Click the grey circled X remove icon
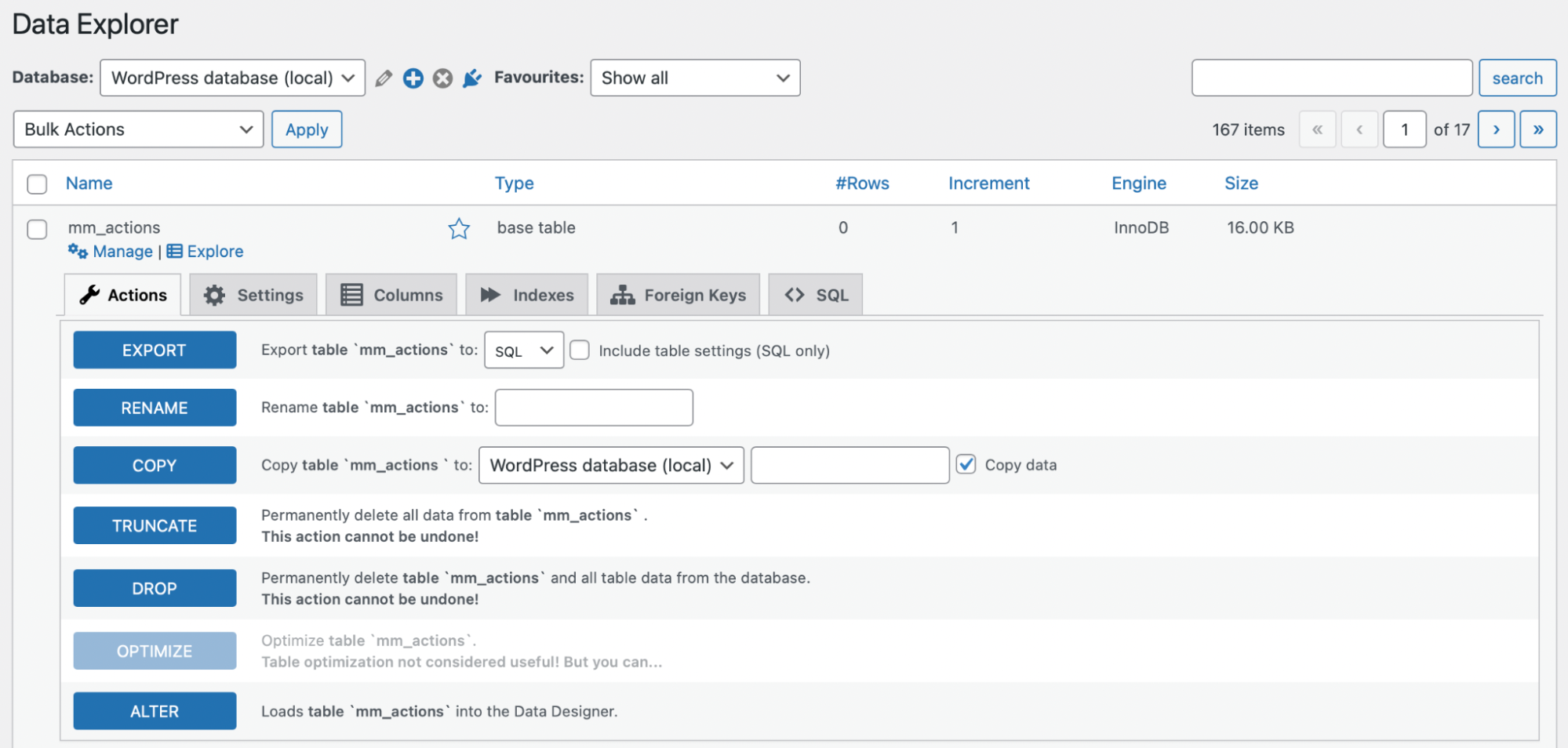The image size is (1568, 748). coord(443,78)
